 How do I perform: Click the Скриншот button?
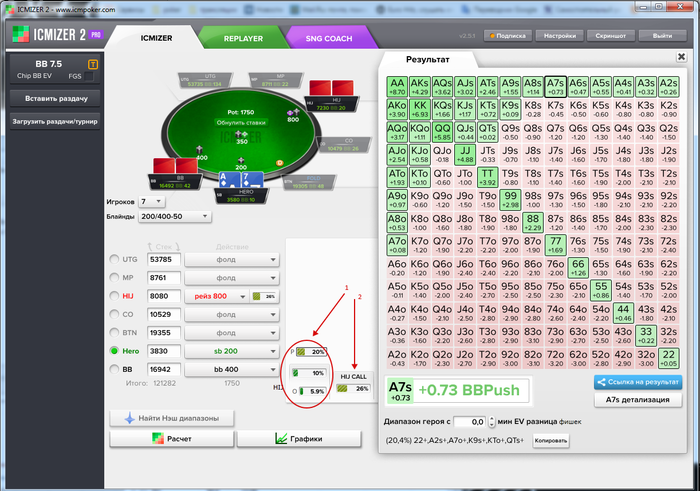click(610, 36)
